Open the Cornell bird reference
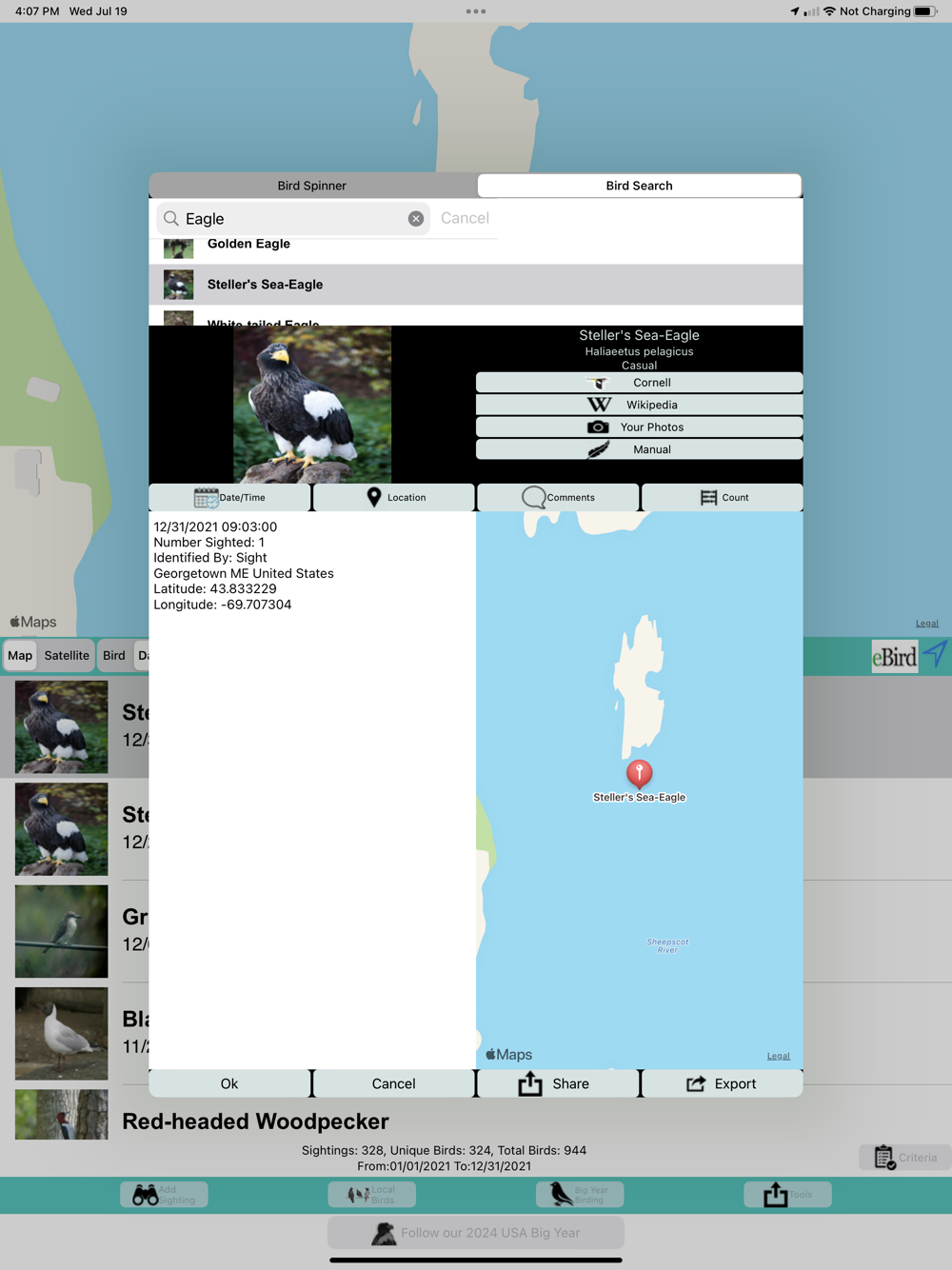The height and width of the screenshot is (1270, 952). tap(639, 383)
